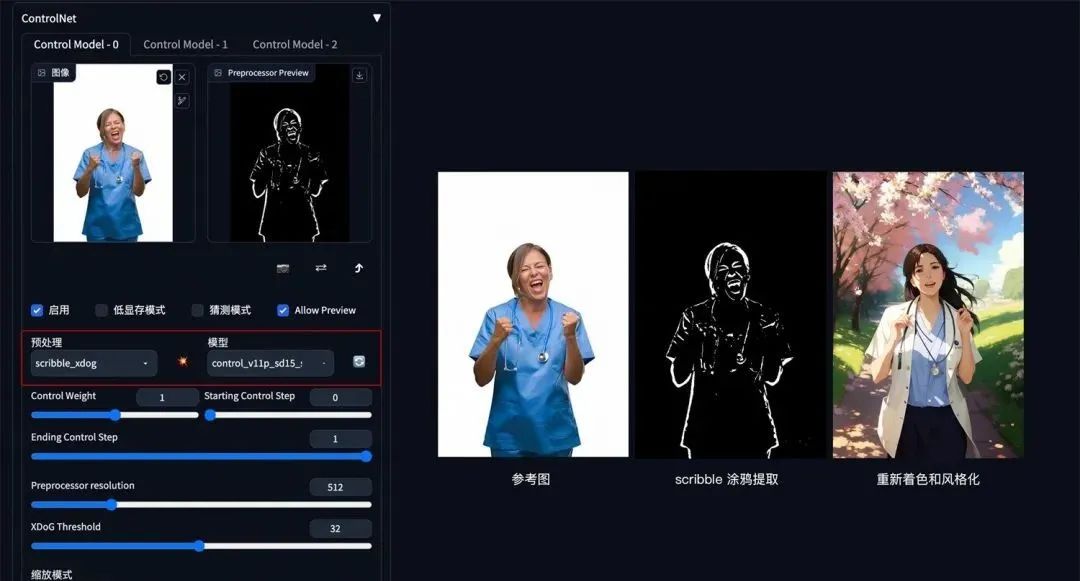Collapse the ControlNet panel arrow
Screen dimensions: 1080x581
[x=377, y=18]
